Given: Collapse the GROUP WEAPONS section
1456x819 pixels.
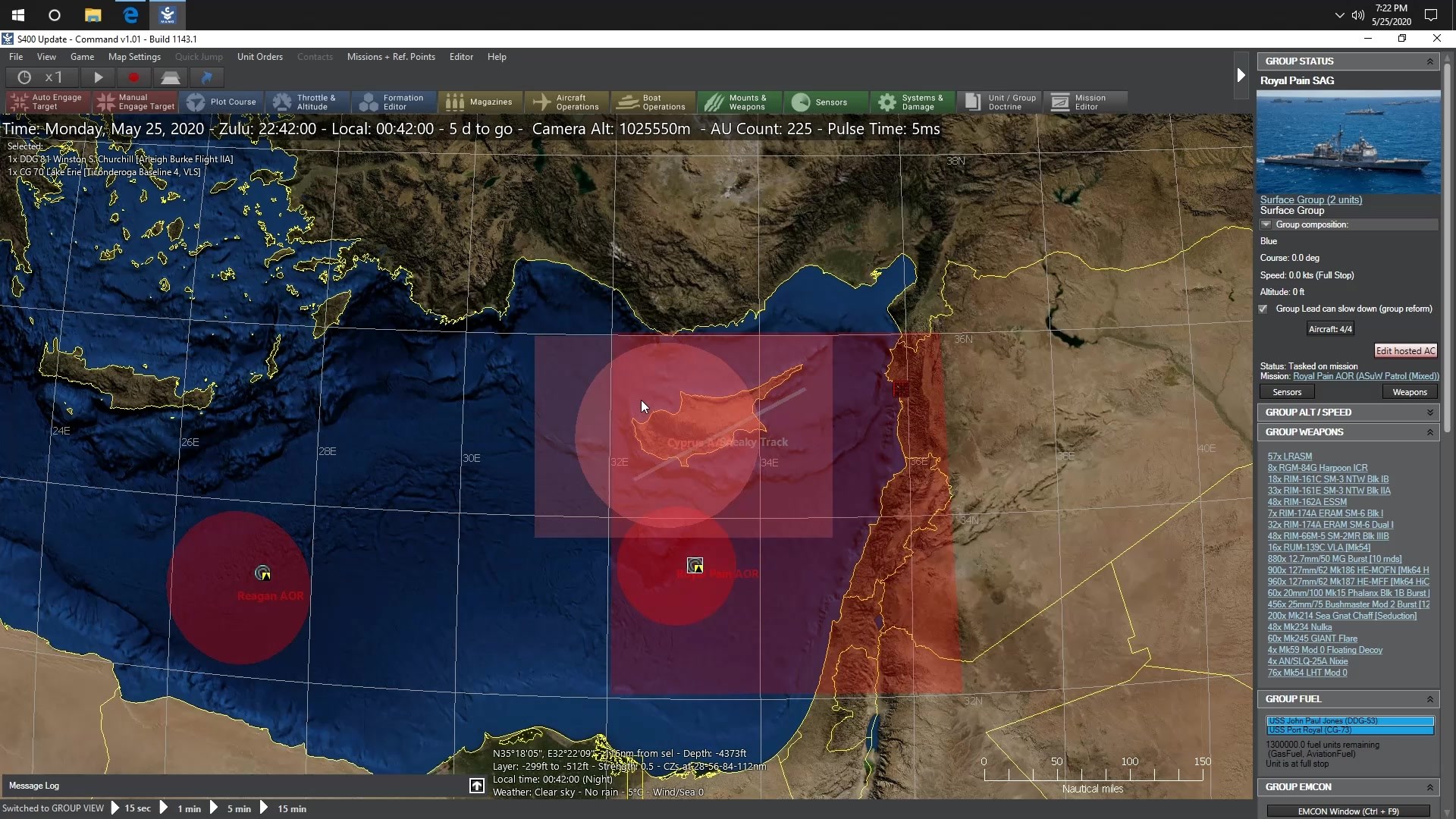Looking at the screenshot, I should [1430, 432].
